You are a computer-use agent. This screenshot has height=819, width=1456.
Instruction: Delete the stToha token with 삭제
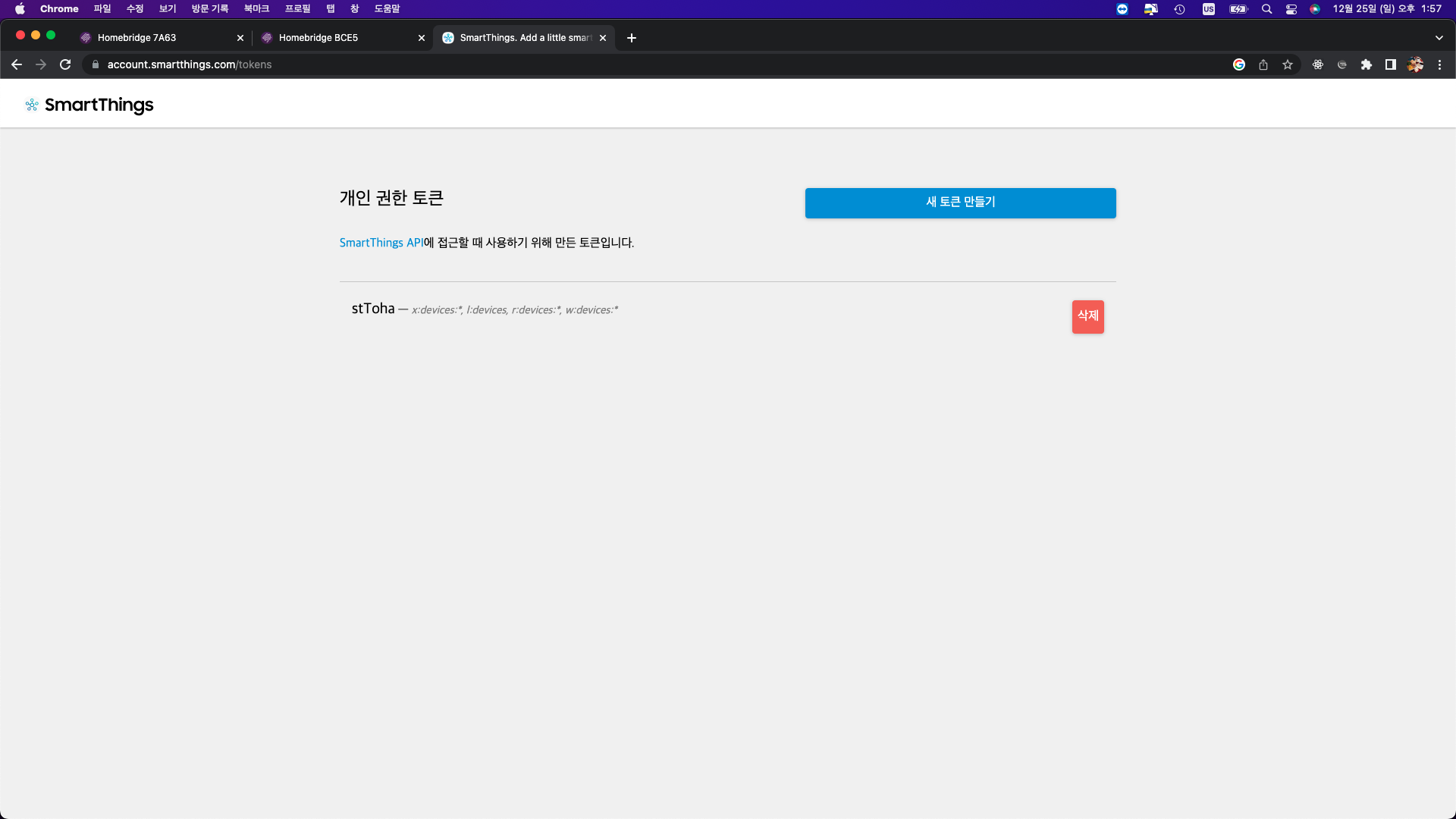(x=1087, y=316)
